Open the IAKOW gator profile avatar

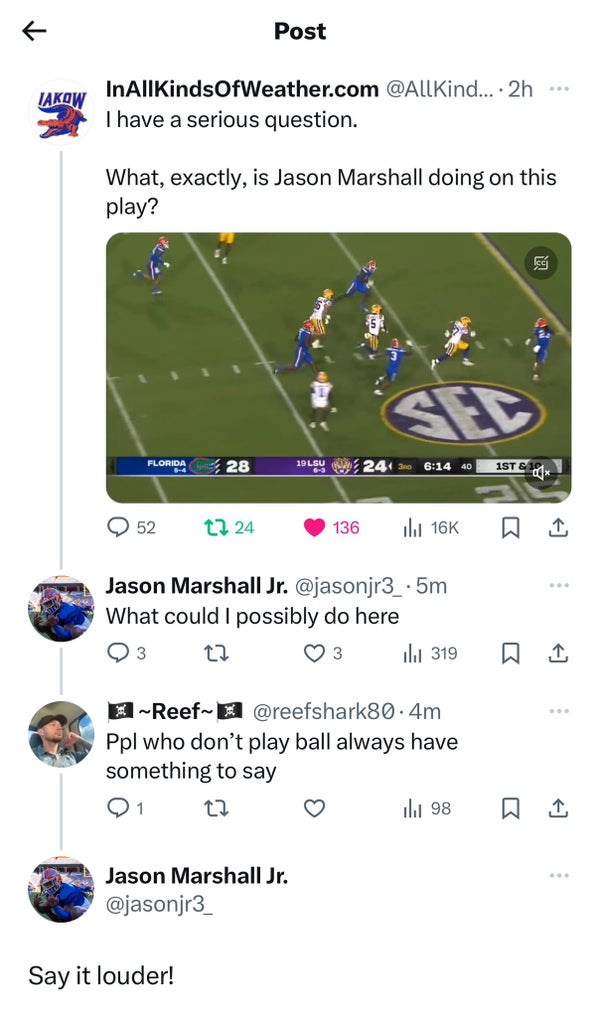[x=62, y=111]
